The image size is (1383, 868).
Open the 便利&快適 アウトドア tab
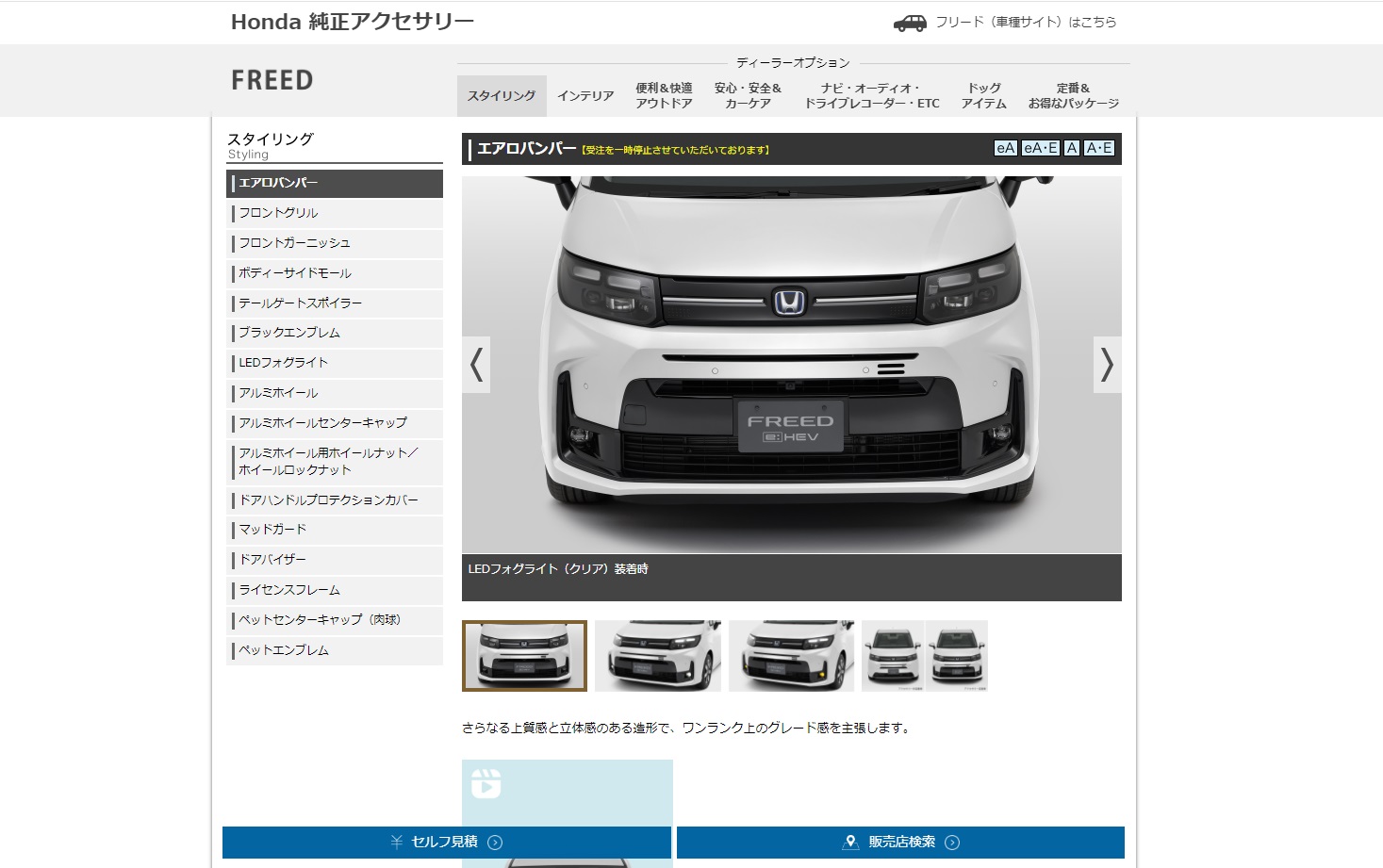[x=664, y=96]
